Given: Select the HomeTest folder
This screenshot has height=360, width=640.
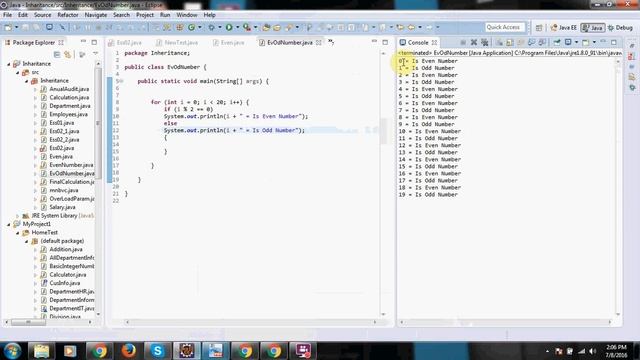Looking at the screenshot, I should pyautogui.click(x=44, y=233).
